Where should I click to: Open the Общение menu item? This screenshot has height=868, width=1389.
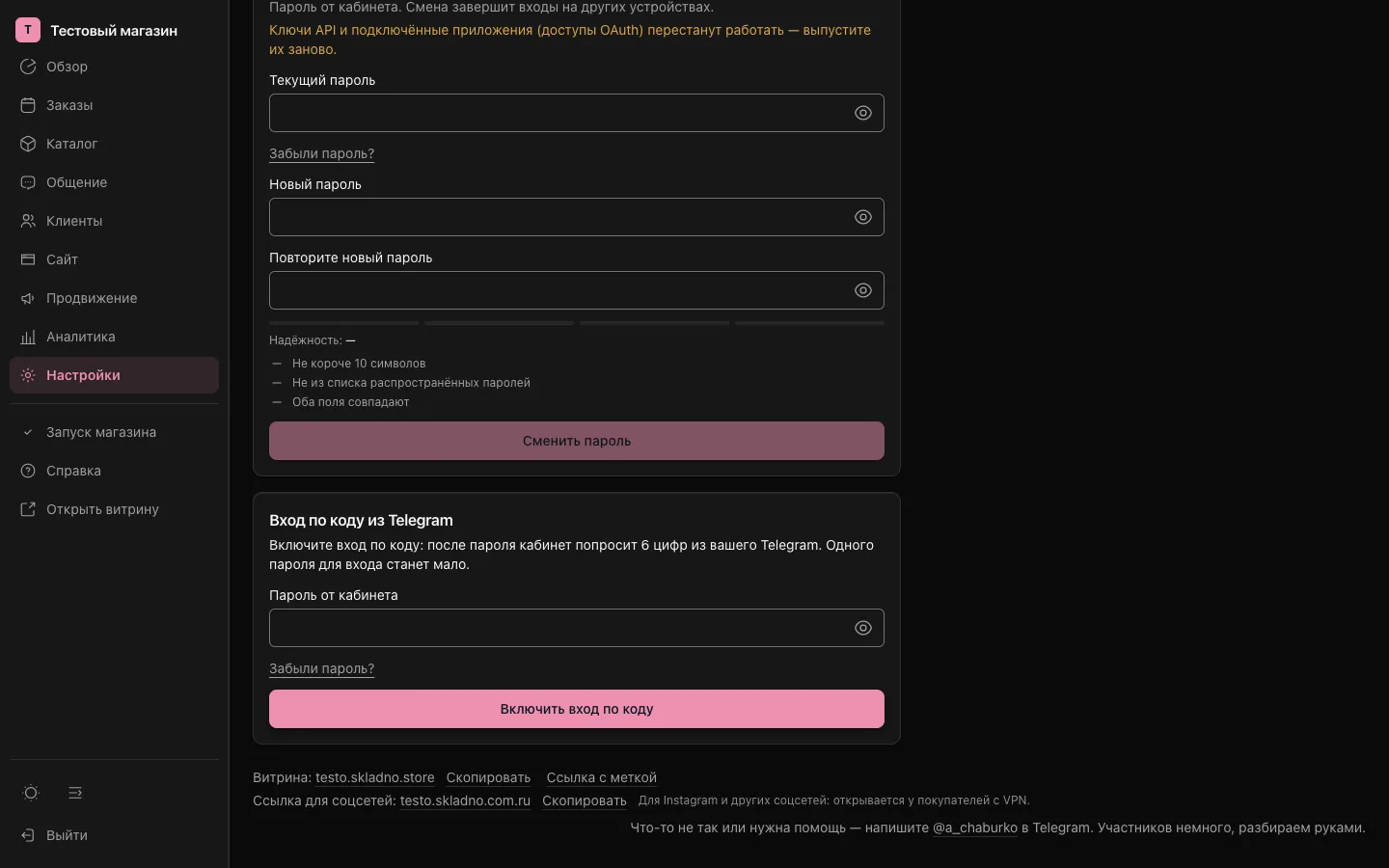pos(114,182)
